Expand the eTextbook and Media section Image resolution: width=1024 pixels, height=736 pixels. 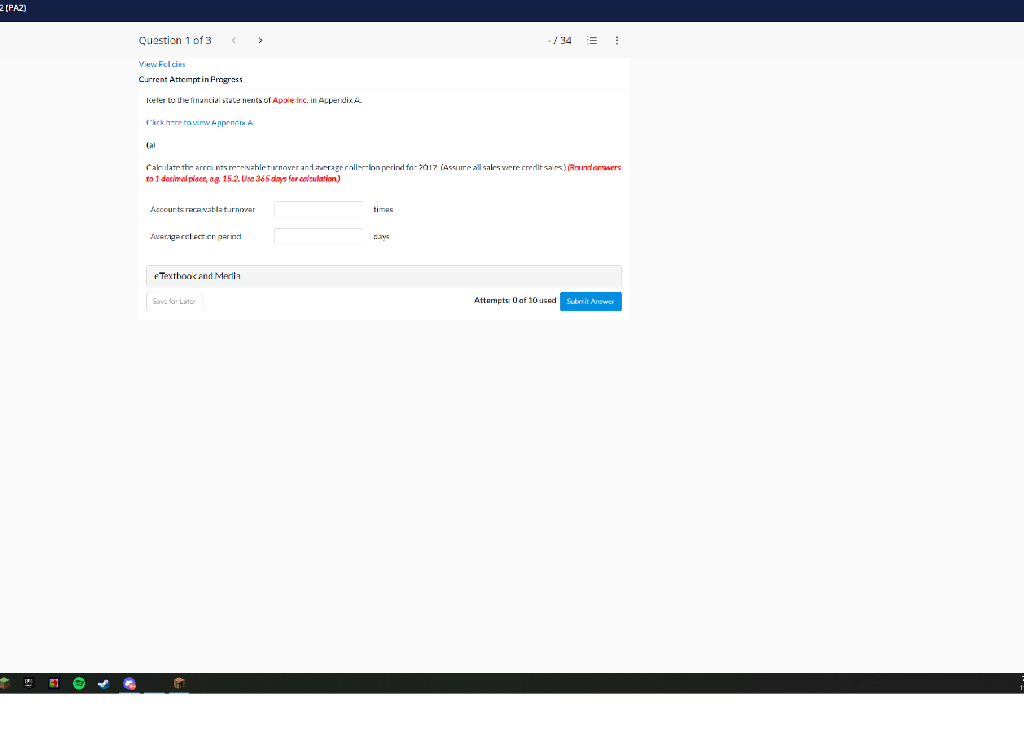pos(383,276)
